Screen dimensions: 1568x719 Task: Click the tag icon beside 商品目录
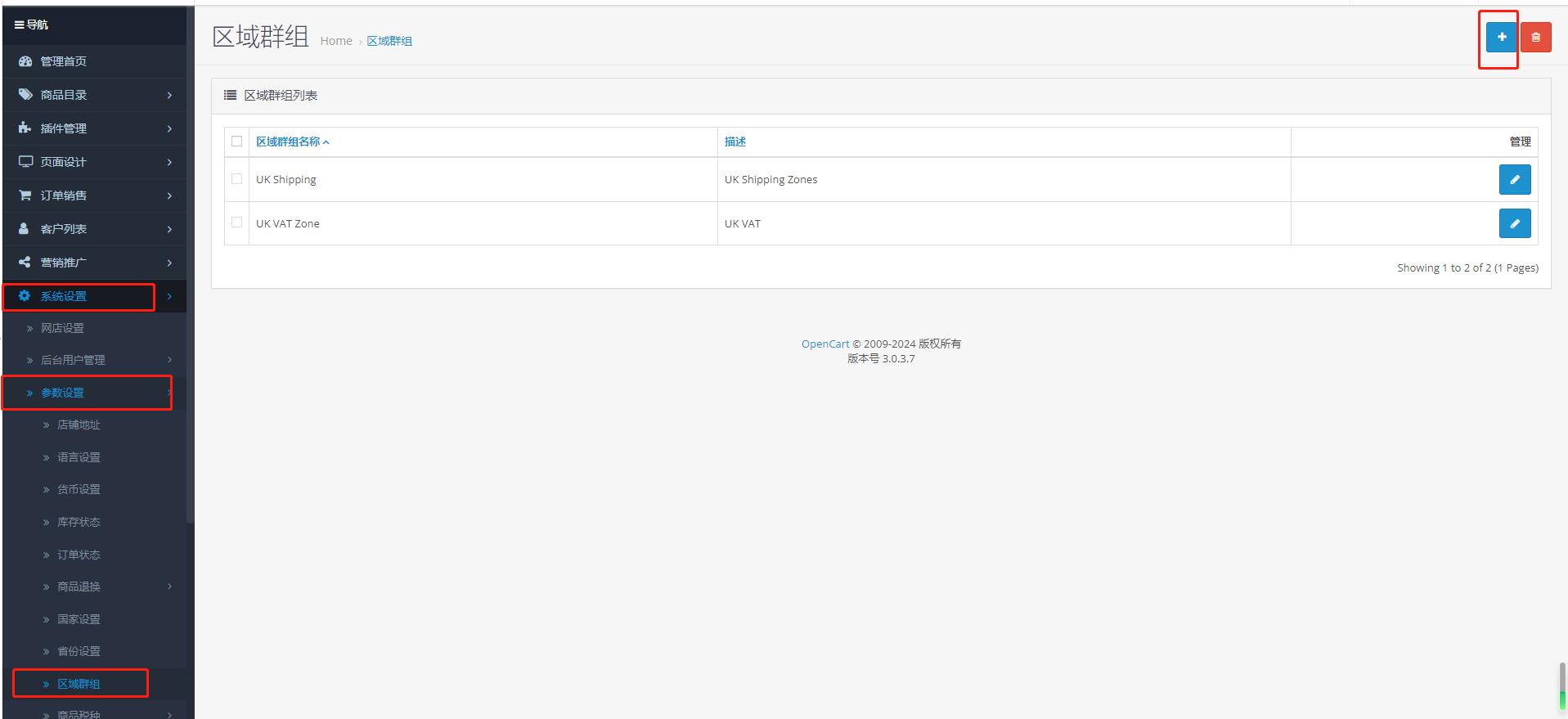click(x=25, y=95)
